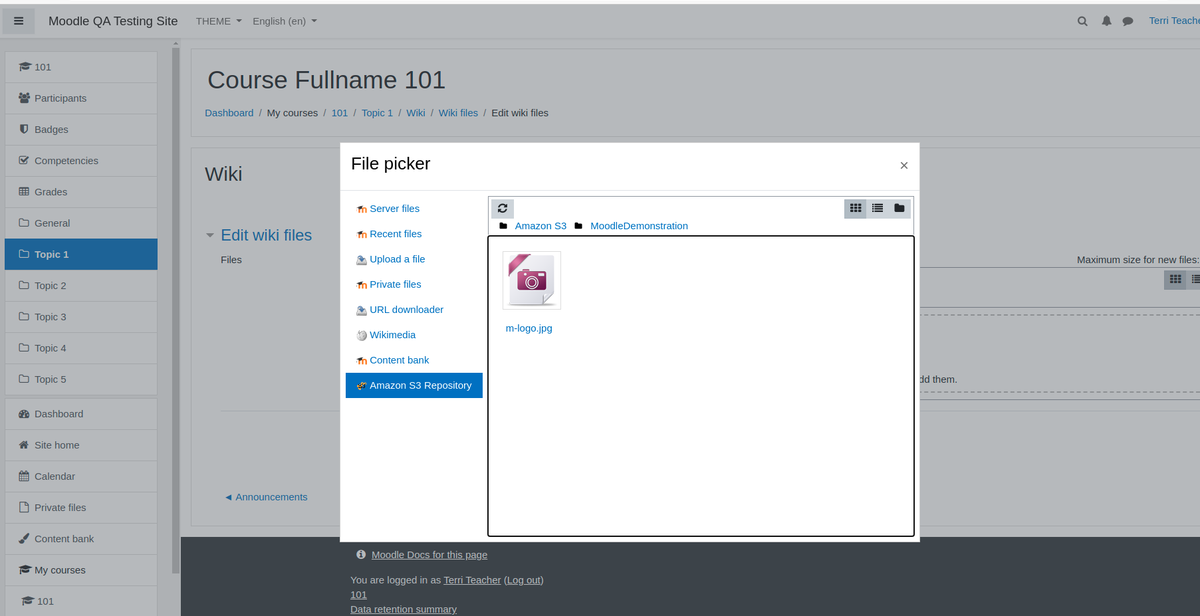Click the Topic 1 breadcrumb link
1200x616 pixels.
click(x=377, y=113)
